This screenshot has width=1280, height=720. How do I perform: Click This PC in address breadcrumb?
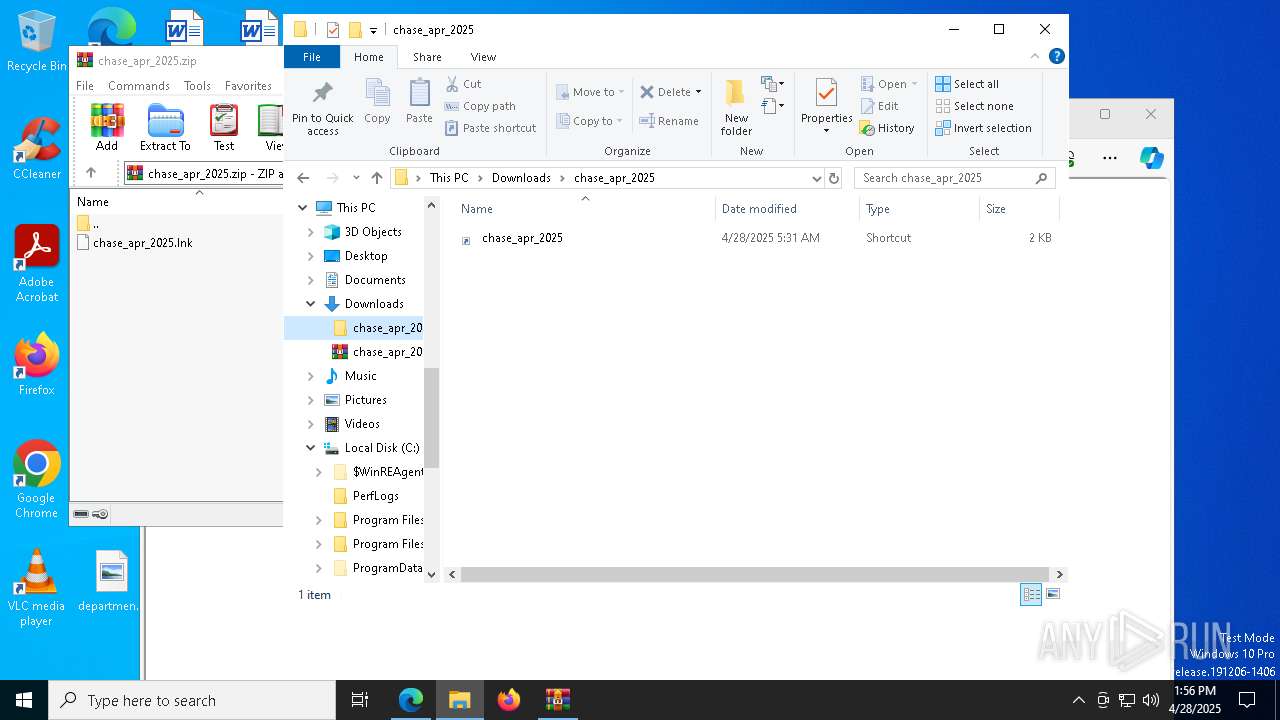(449, 178)
